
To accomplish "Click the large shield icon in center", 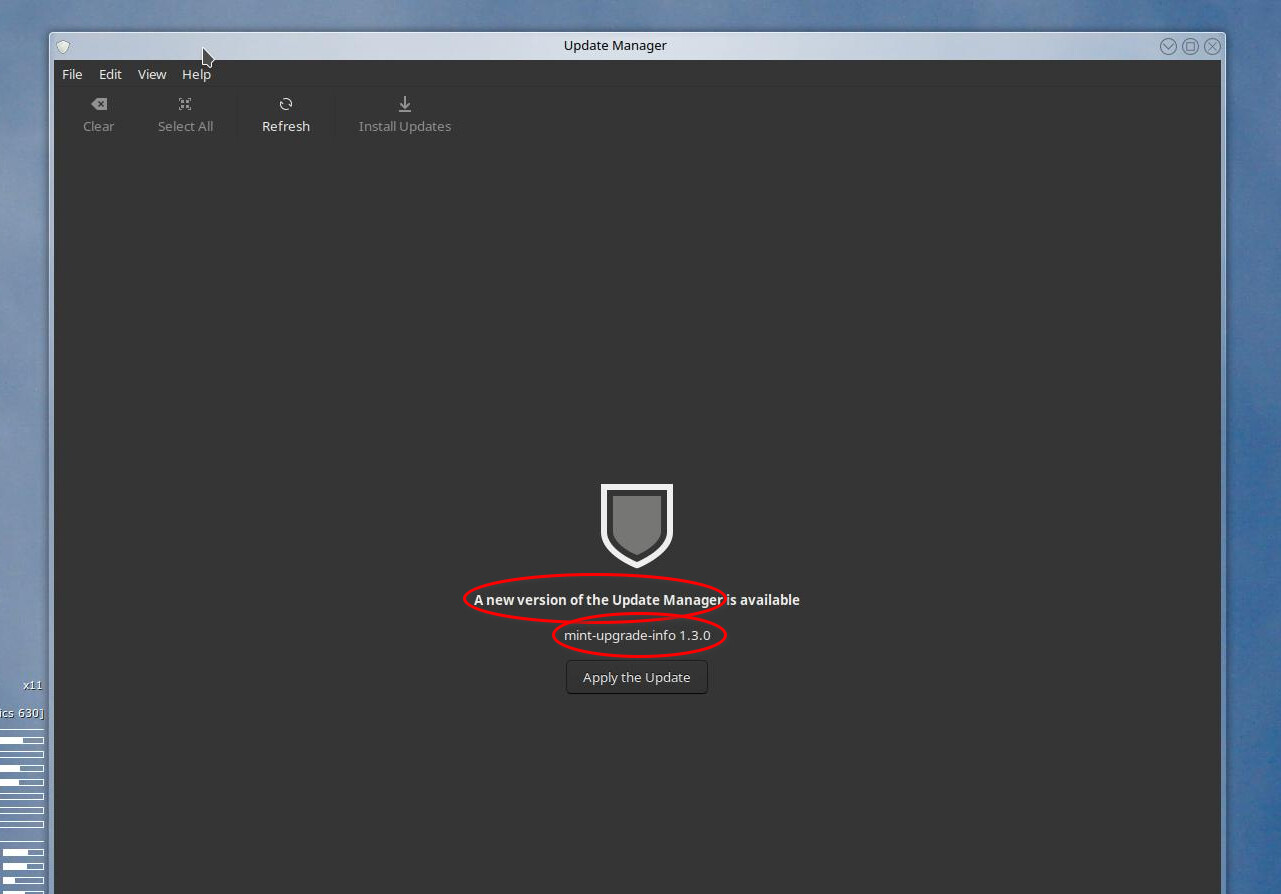I will point(637,525).
